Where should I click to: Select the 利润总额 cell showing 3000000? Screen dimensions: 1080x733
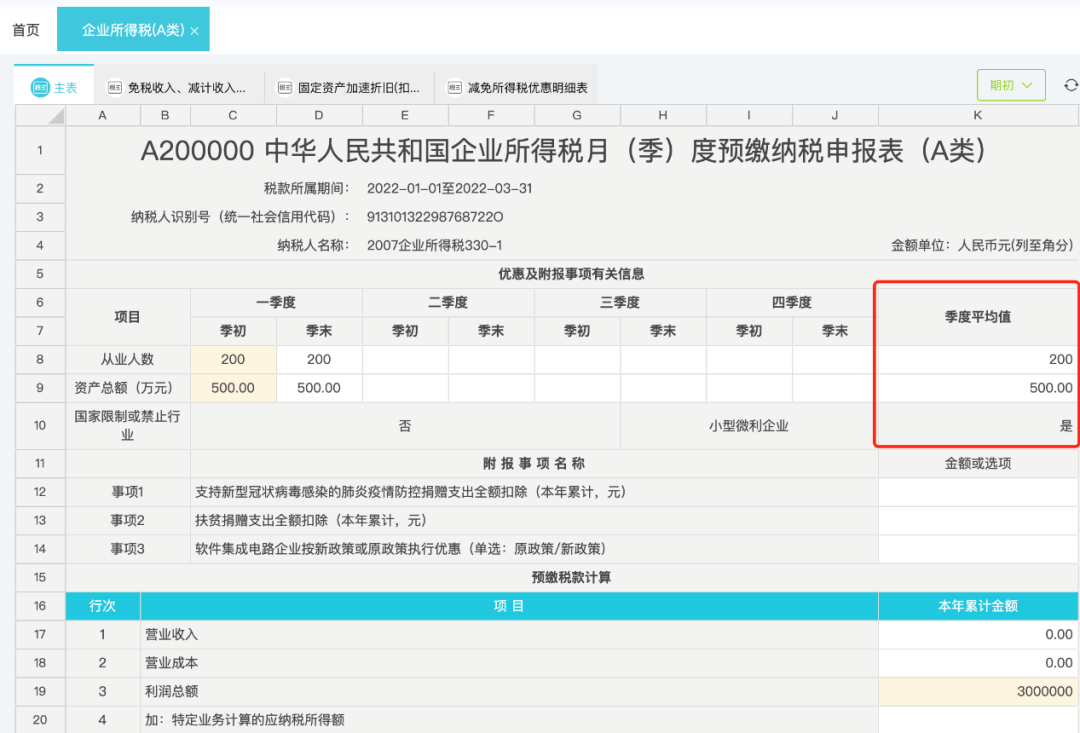tap(977, 690)
